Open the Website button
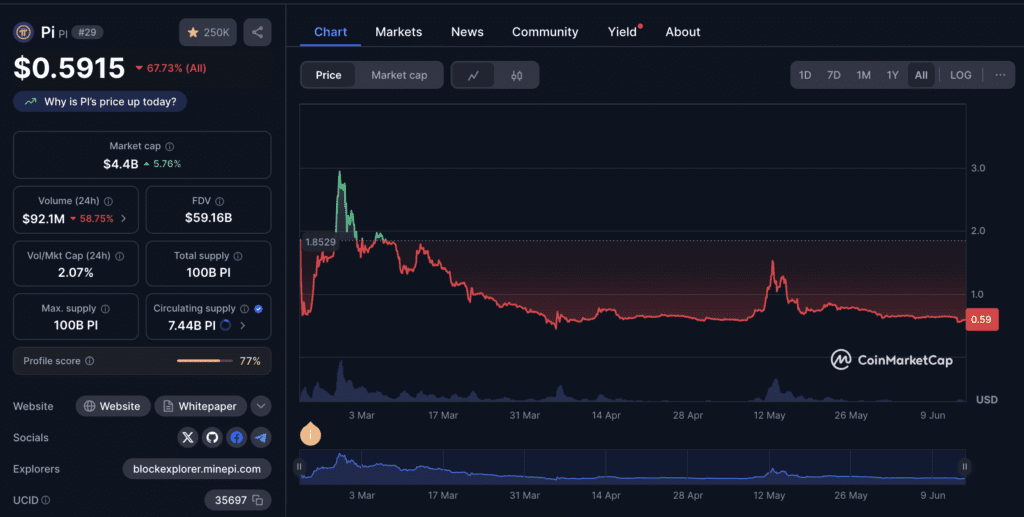Image resolution: width=1024 pixels, height=517 pixels. (112, 406)
